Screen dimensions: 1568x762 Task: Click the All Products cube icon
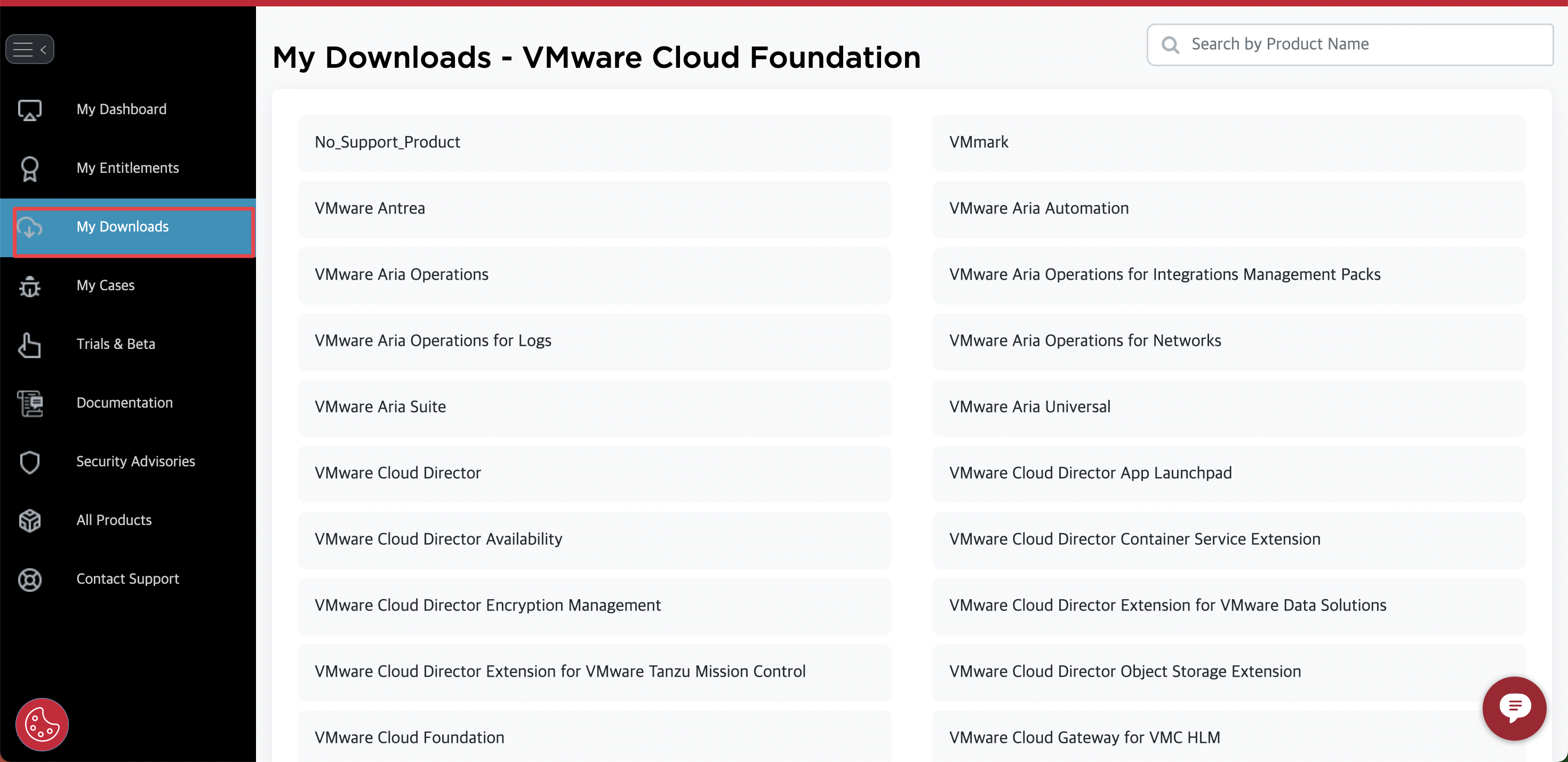click(x=30, y=521)
